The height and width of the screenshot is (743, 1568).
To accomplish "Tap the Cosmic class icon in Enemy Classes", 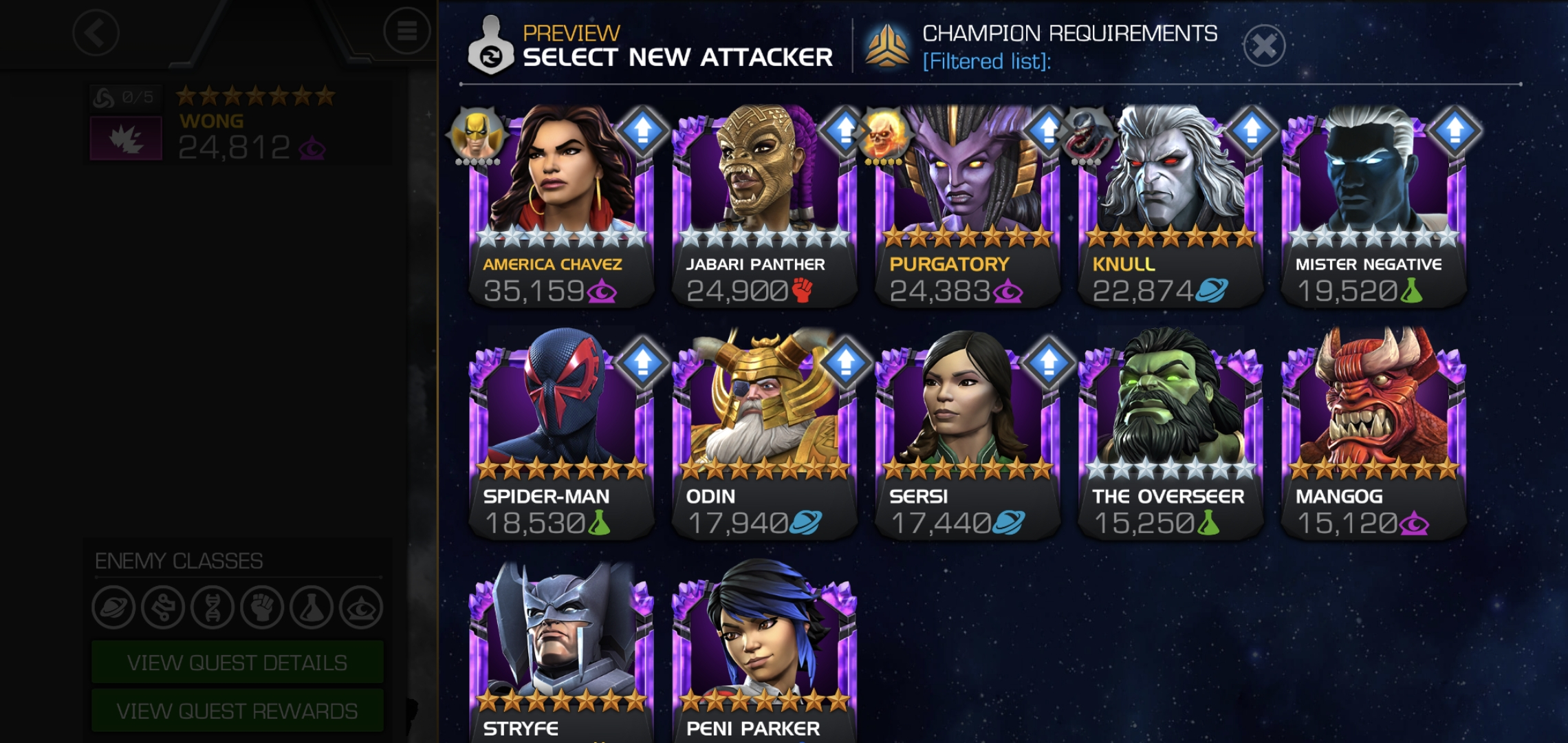I will [x=113, y=607].
